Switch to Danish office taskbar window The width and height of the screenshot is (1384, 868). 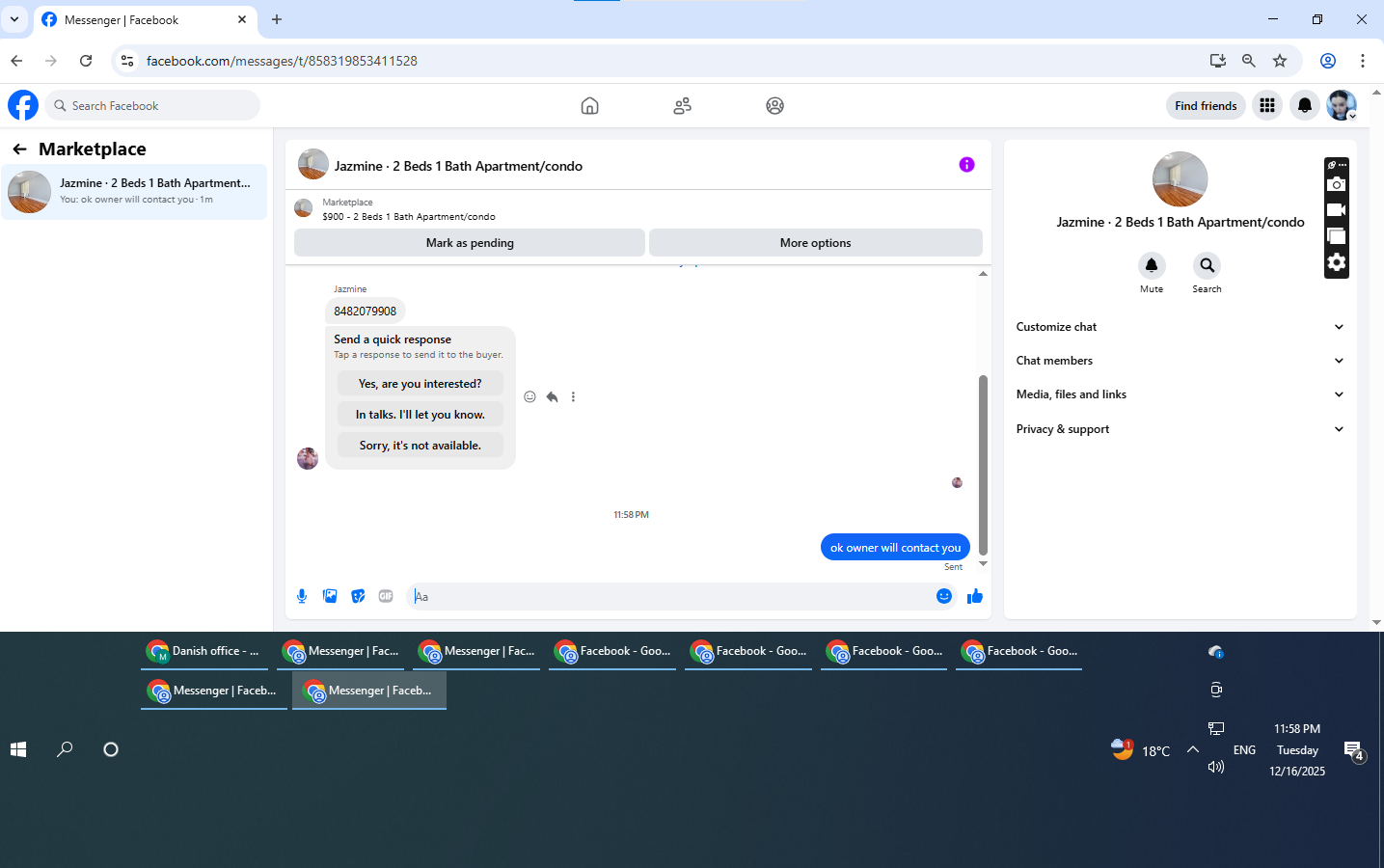pos(204,652)
